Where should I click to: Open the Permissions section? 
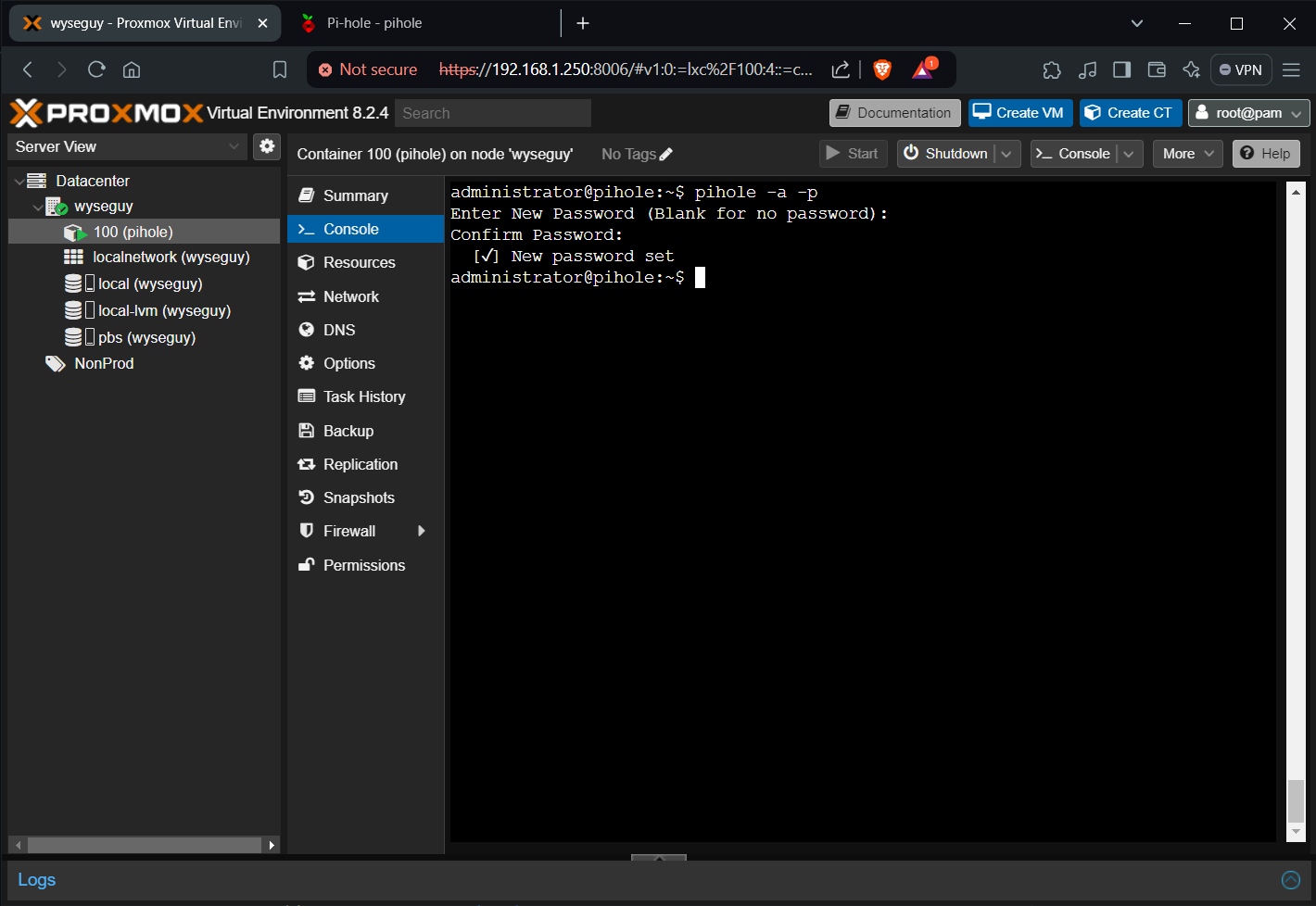pos(365,565)
